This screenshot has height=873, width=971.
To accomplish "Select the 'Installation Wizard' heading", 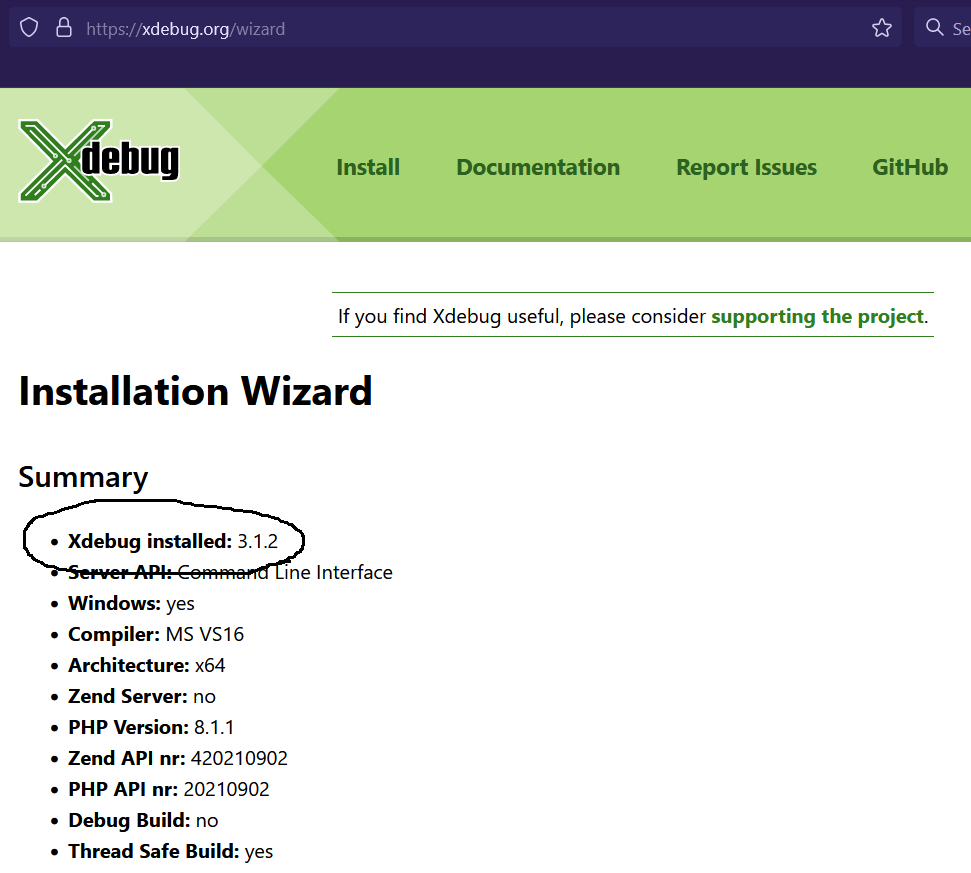I will click(196, 391).
